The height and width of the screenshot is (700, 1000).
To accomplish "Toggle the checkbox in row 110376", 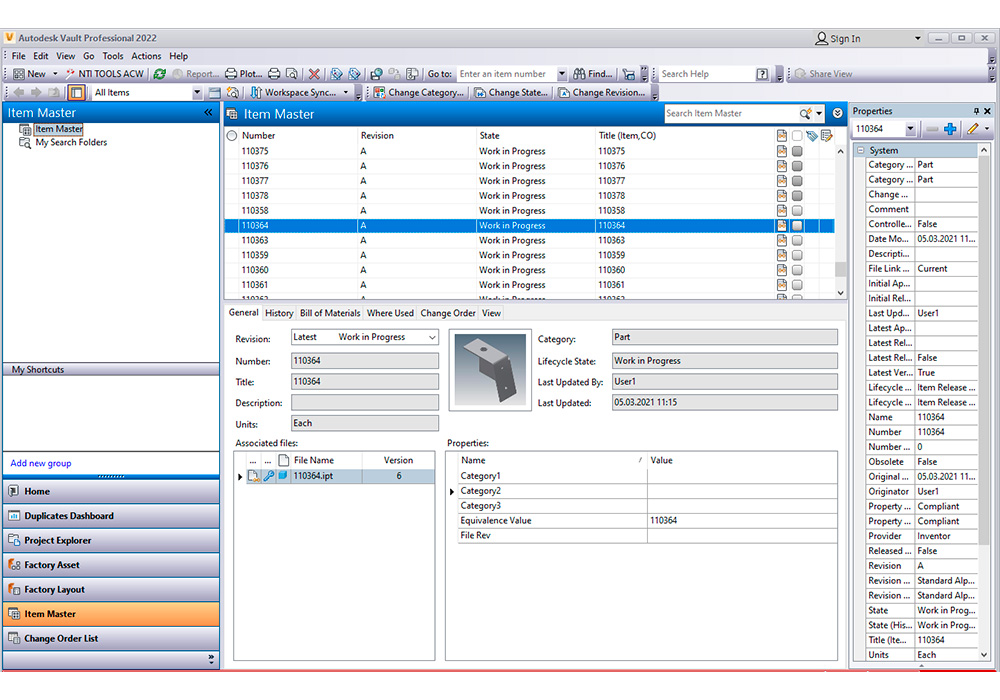I will point(797,166).
